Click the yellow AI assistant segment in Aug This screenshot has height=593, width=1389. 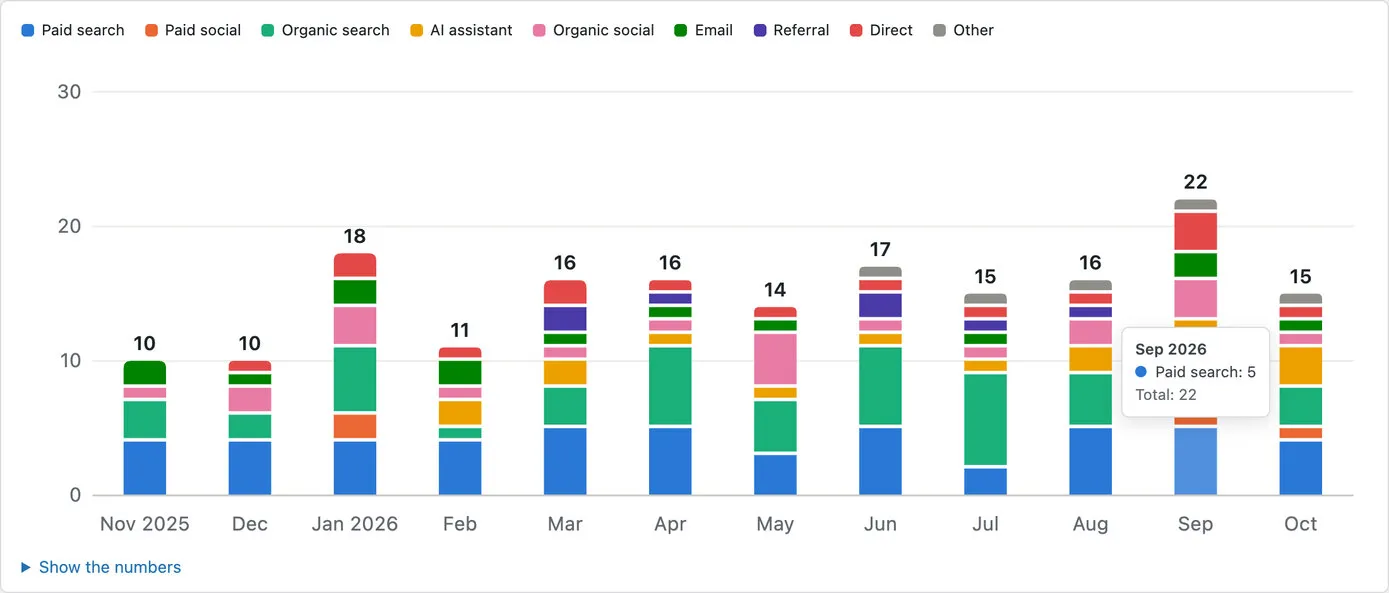tap(1090, 359)
